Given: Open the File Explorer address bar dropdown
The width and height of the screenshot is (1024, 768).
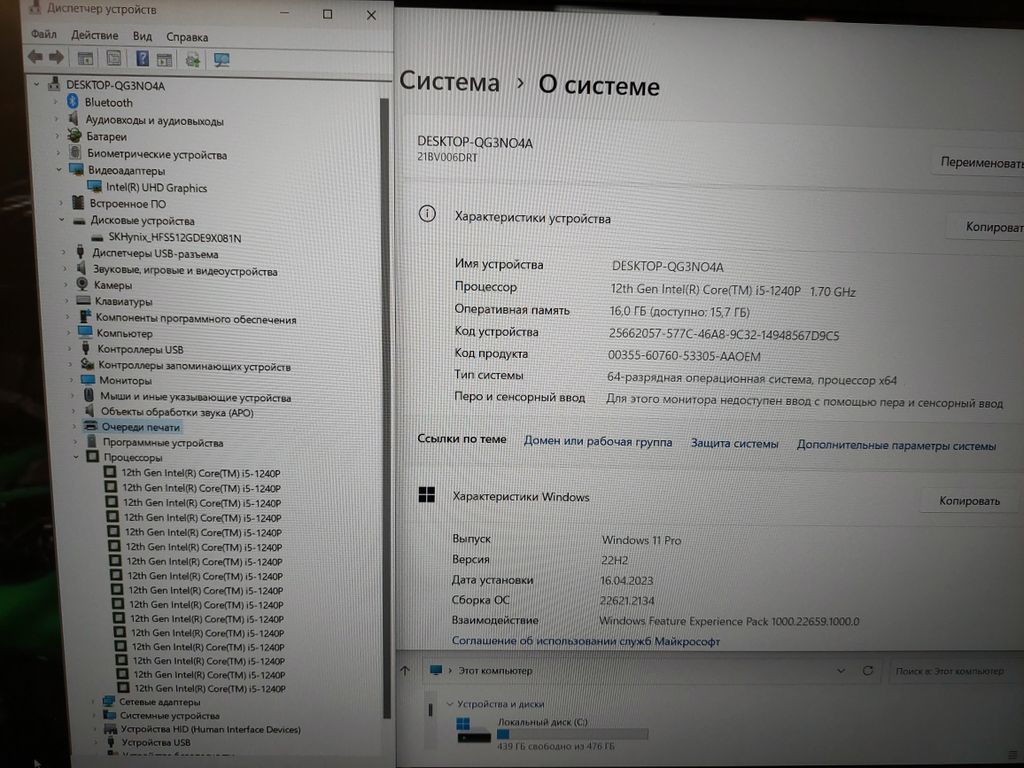Looking at the screenshot, I should coord(840,671).
